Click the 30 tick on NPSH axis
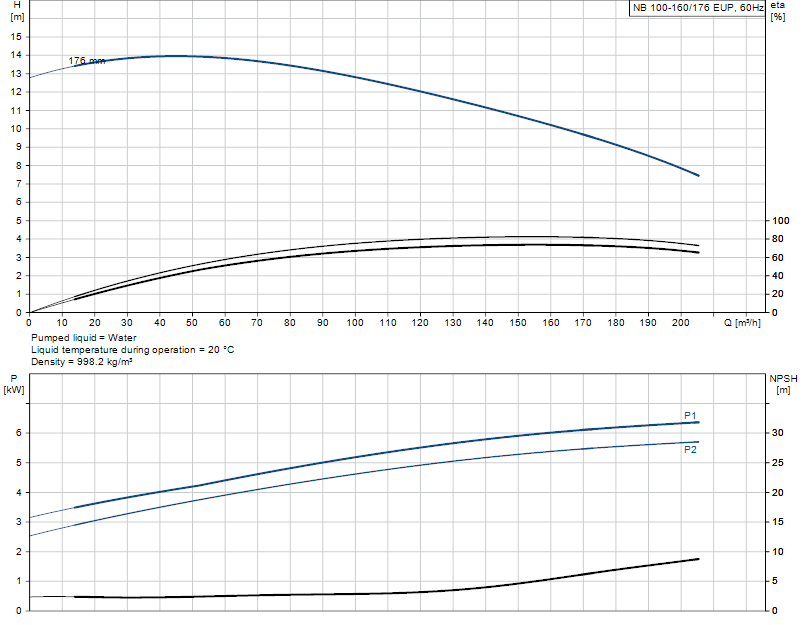 tap(777, 433)
